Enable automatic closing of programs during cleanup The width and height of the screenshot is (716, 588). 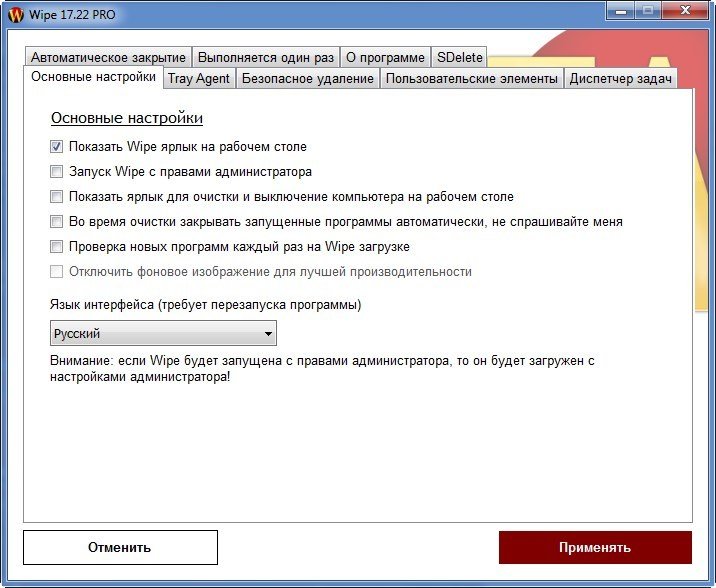point(56,221)
